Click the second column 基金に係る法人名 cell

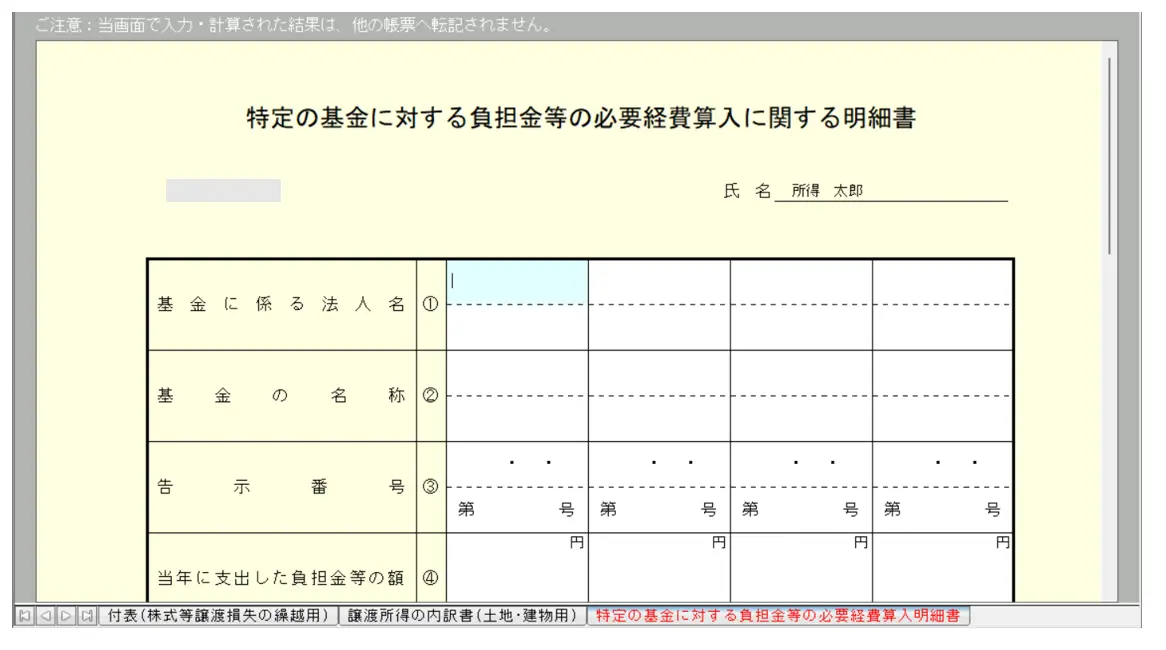click(659, 283)
